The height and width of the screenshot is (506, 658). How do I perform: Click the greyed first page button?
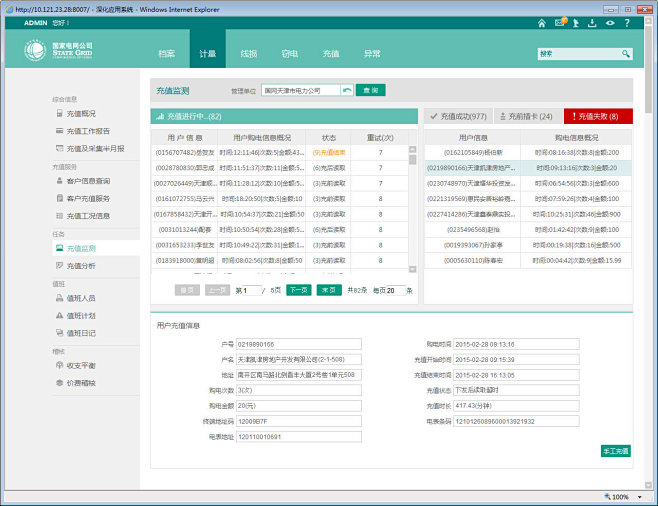coord(187,290)
